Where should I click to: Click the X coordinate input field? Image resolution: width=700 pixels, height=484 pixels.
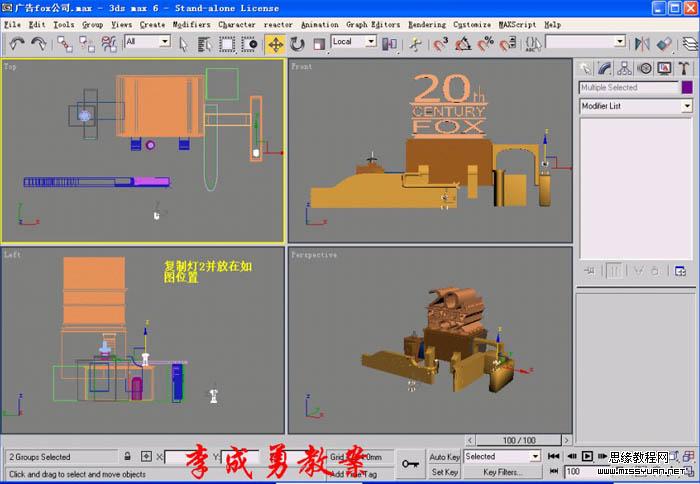click(x=188, y=457)
